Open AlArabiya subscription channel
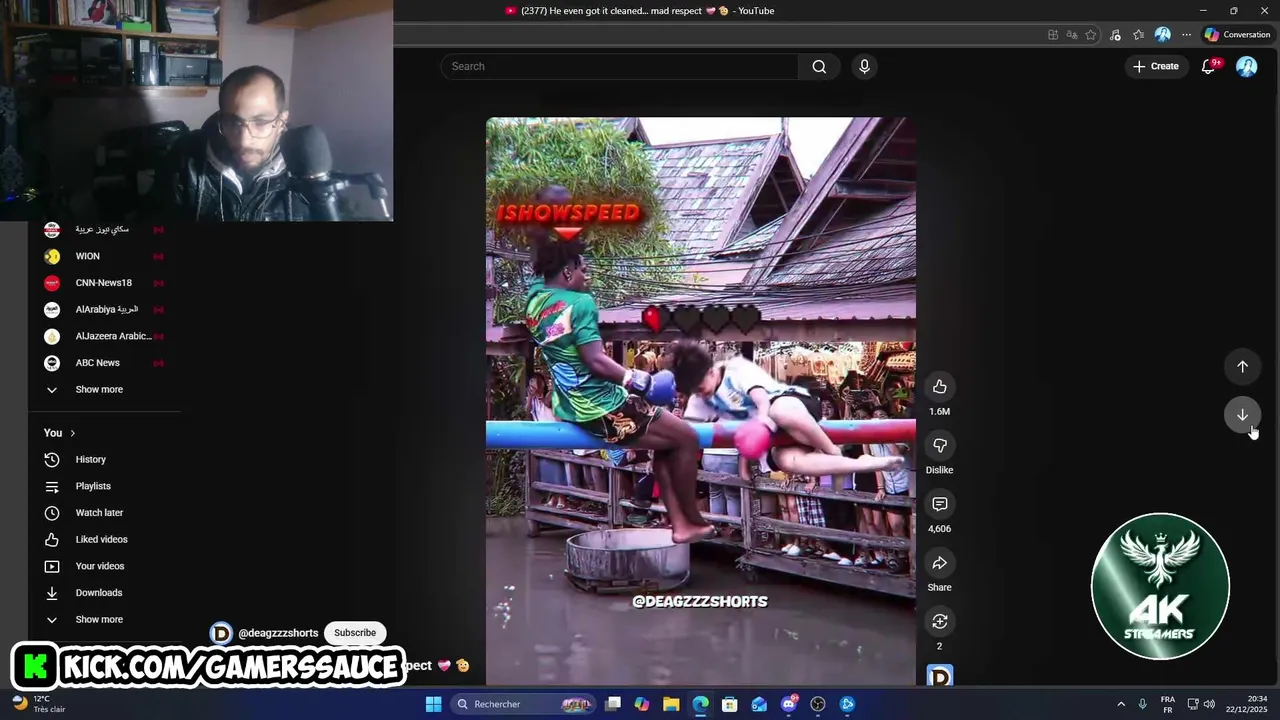 point(105,309)
